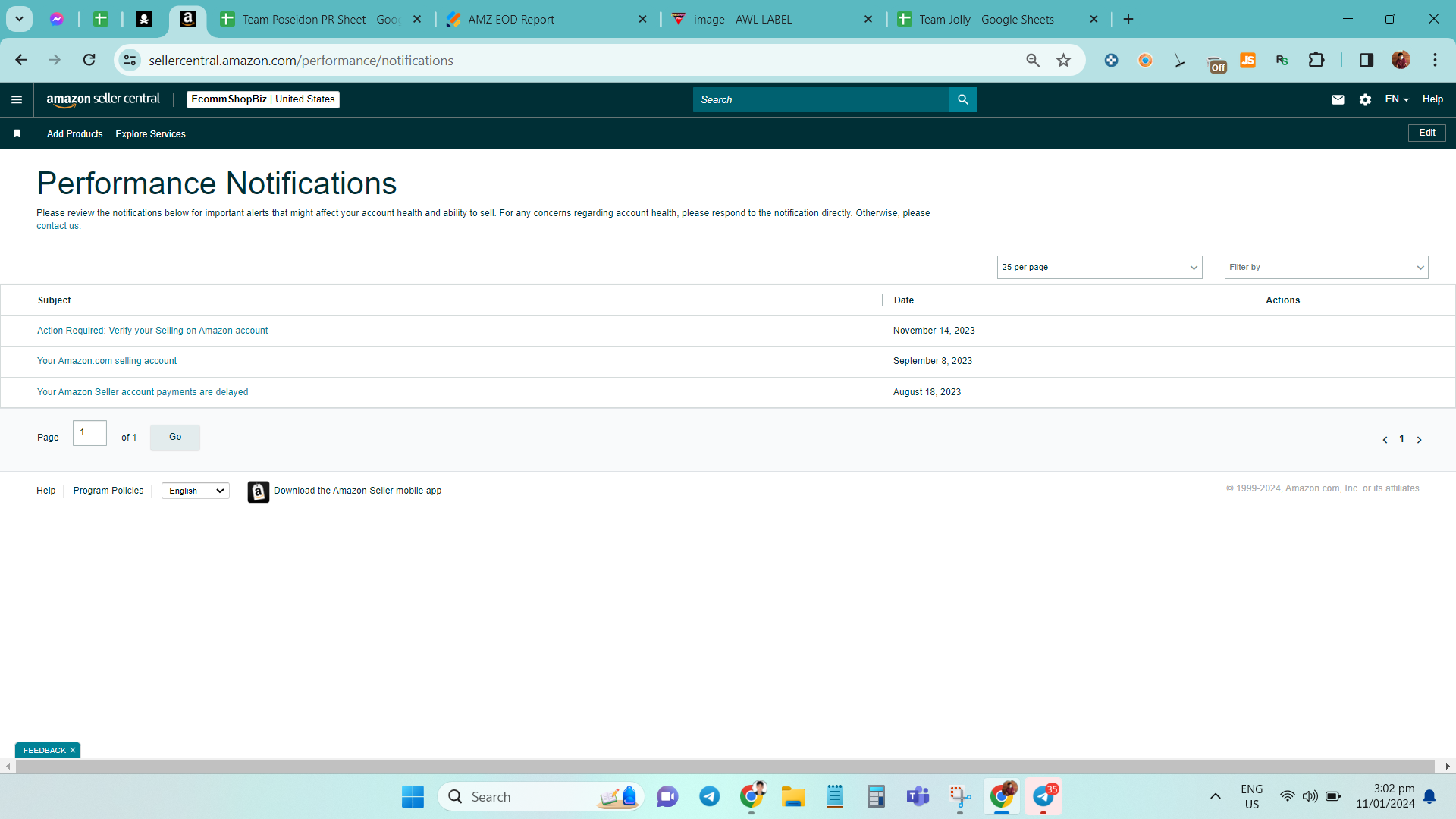Click the Page number input field
Screen dimensions: 1456x819
89,433
